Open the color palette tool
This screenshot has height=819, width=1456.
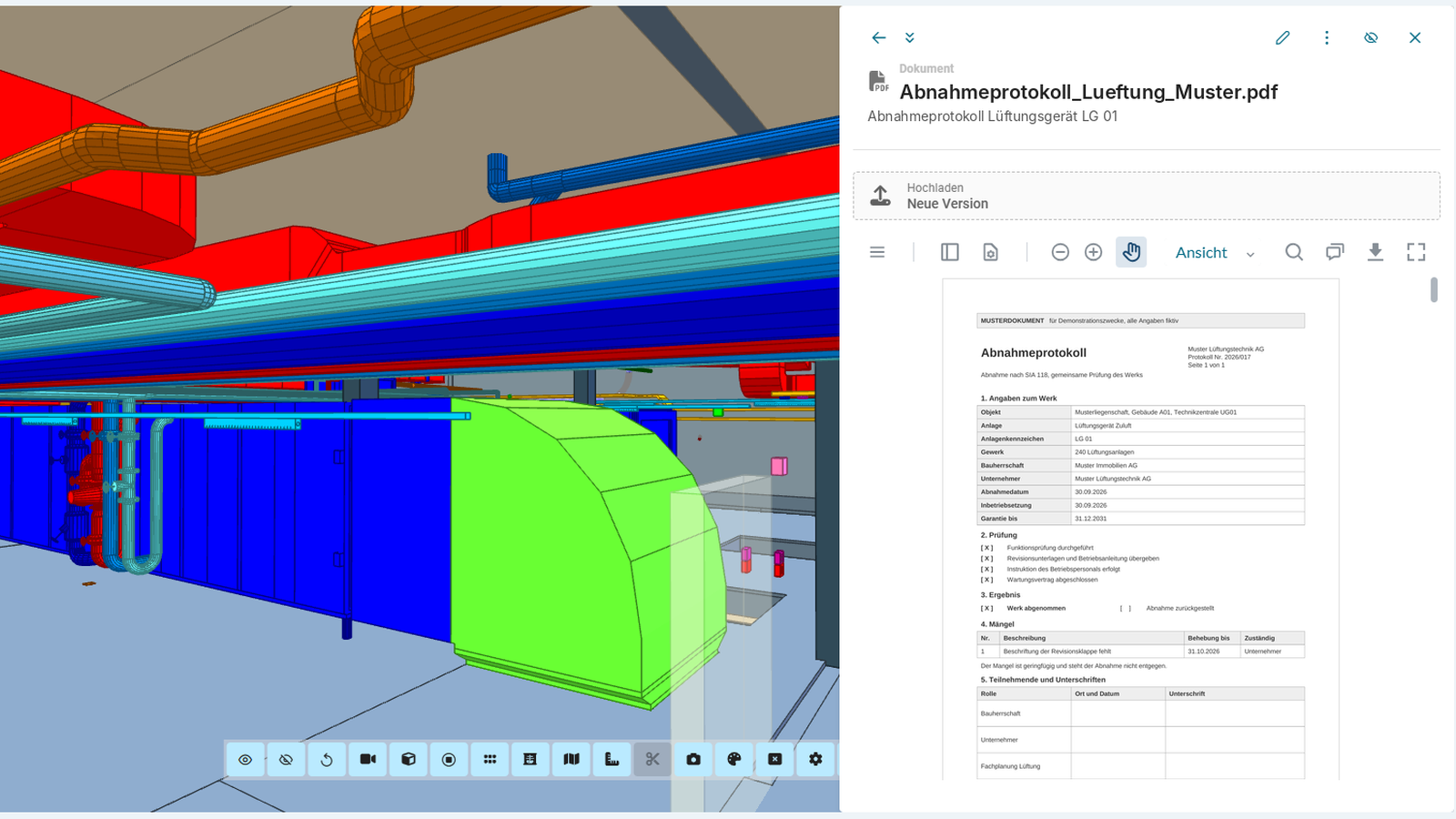[734, 759]
